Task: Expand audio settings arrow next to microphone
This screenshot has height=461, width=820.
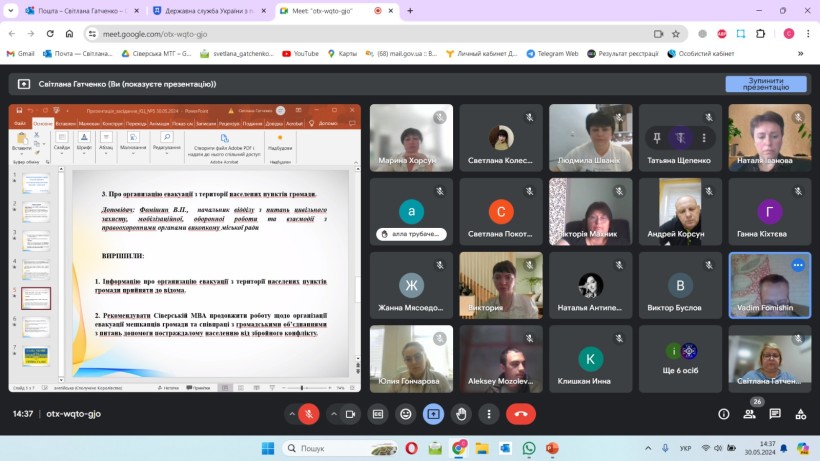Action: (291, 414)
